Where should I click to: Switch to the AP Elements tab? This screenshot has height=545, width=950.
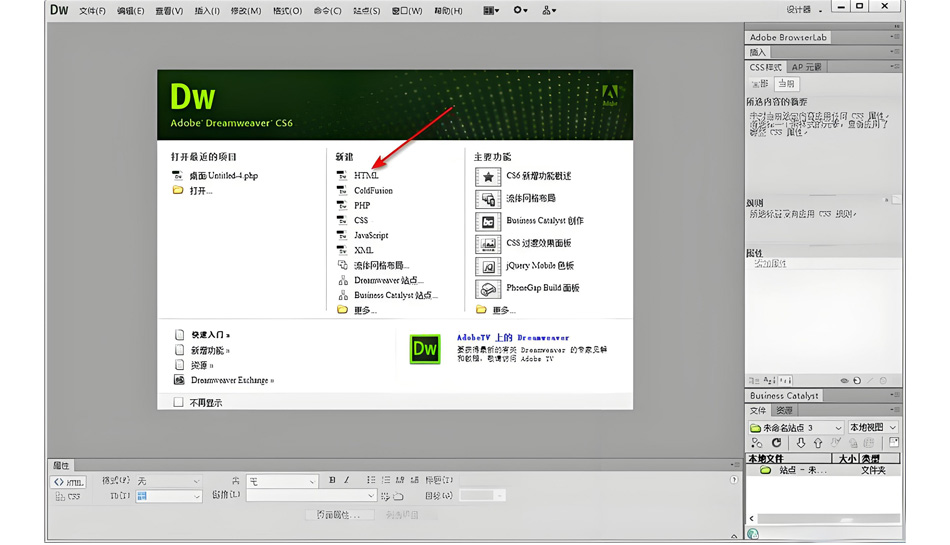coord(806,67)
